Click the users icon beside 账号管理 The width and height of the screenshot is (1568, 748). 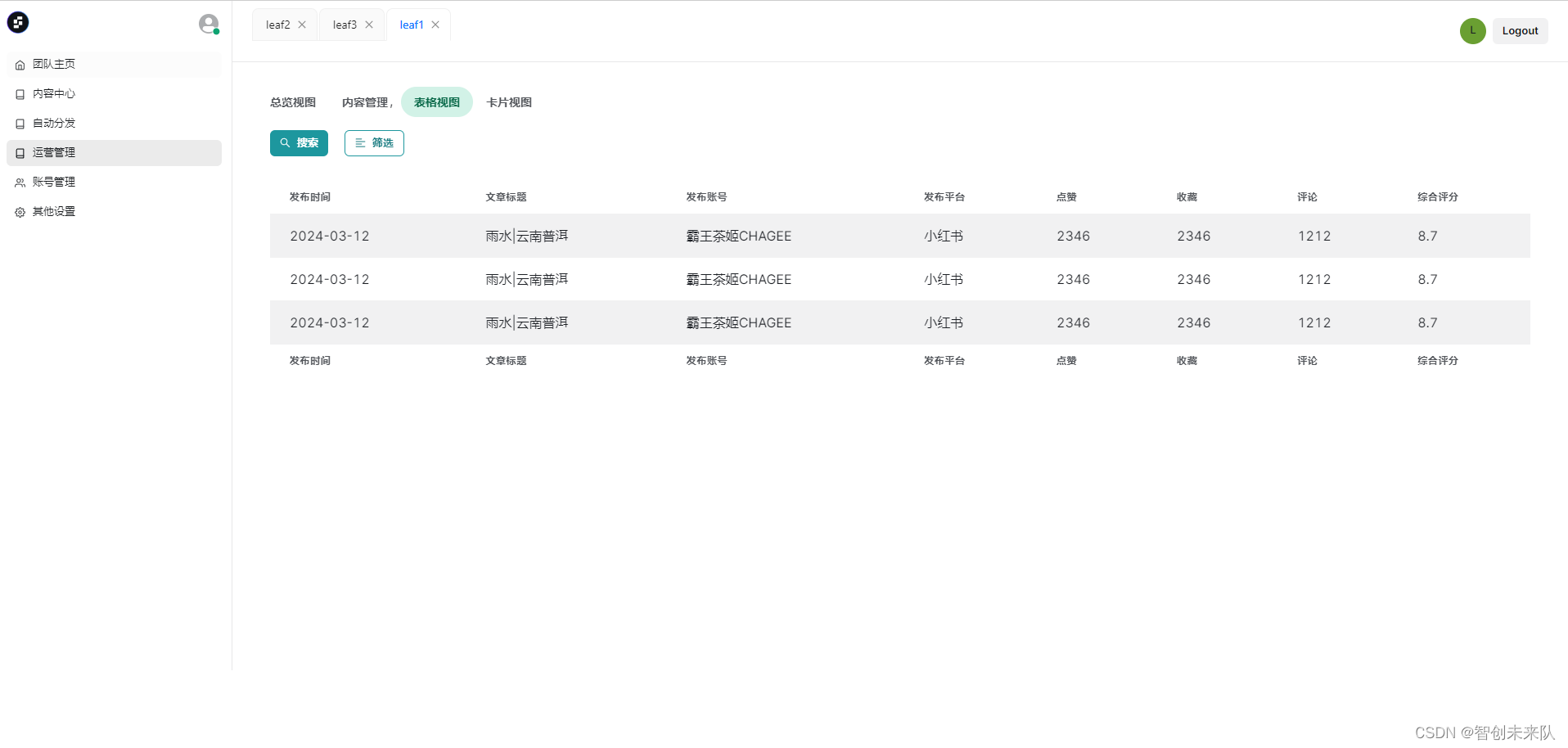point(20,182)
